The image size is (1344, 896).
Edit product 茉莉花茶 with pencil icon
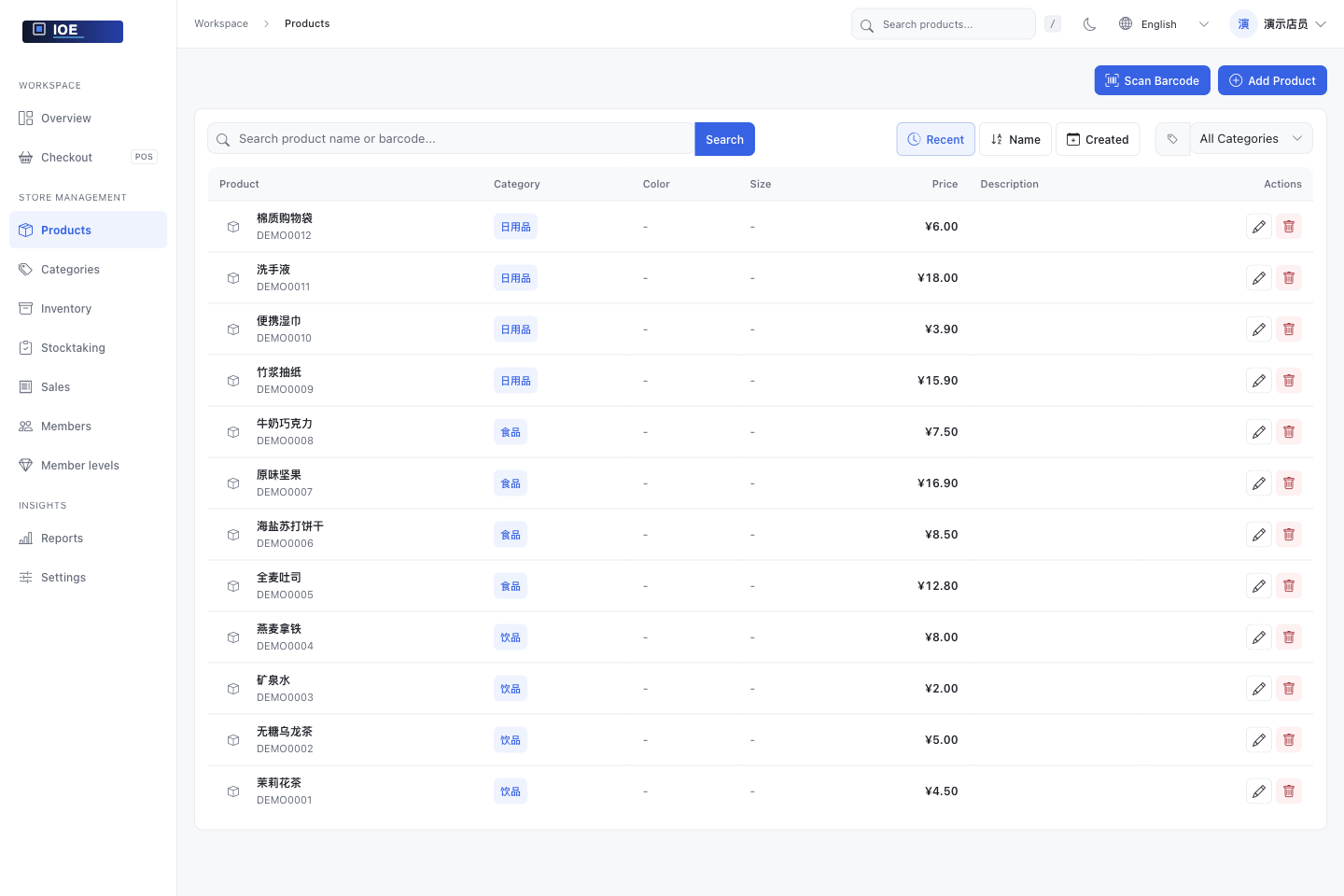(x=1259, y=791)
